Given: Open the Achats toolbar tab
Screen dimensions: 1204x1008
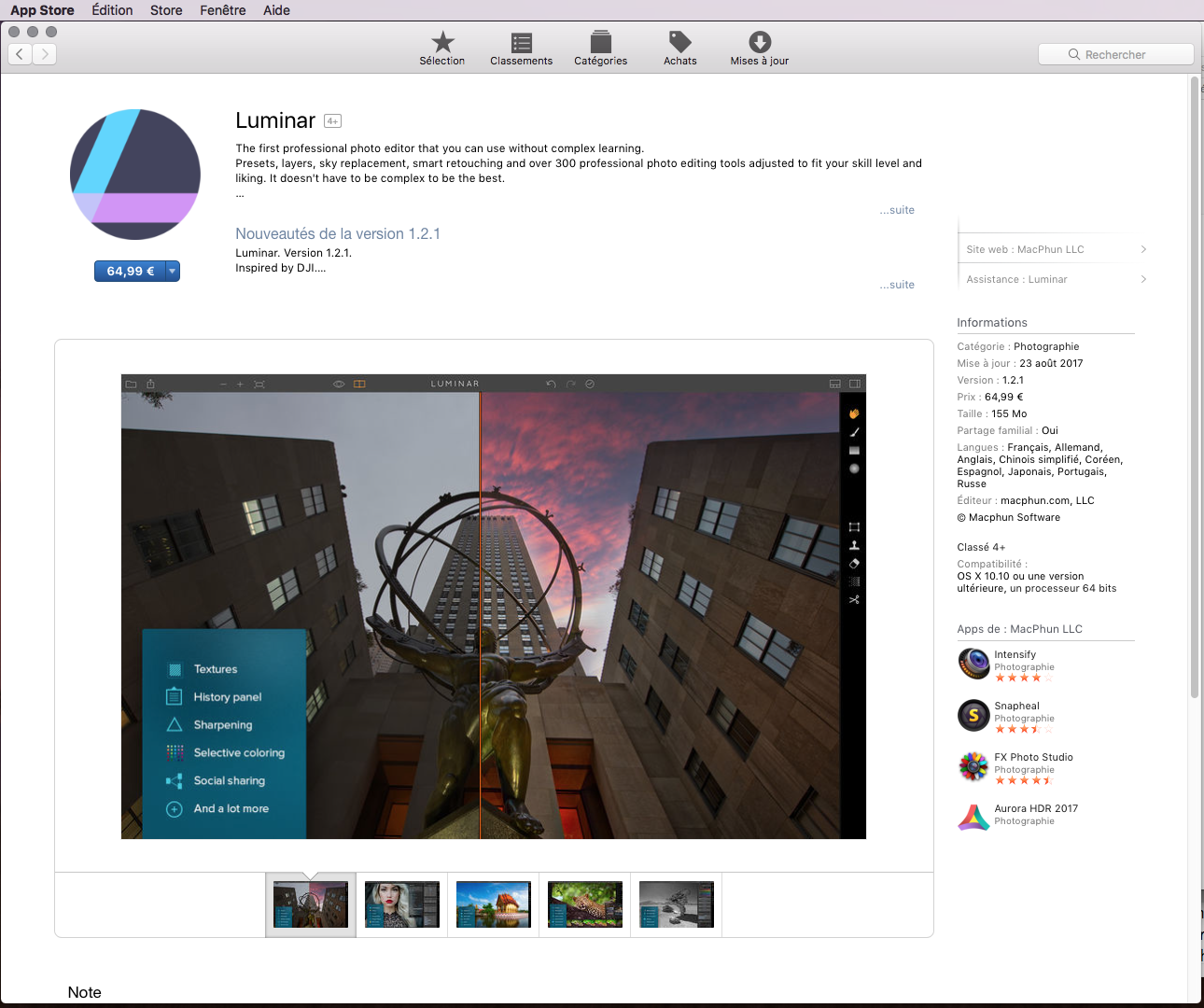Looking at the screenshot, I should [680, 49].
